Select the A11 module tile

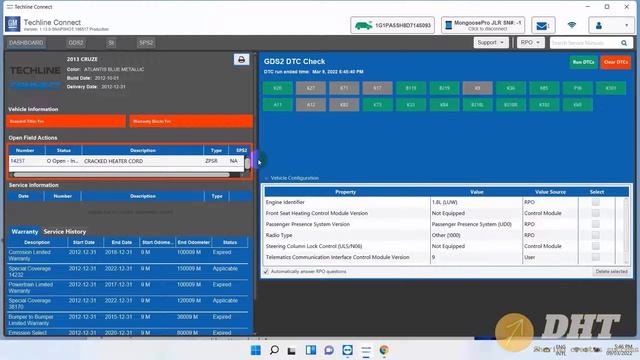[278, 105]
